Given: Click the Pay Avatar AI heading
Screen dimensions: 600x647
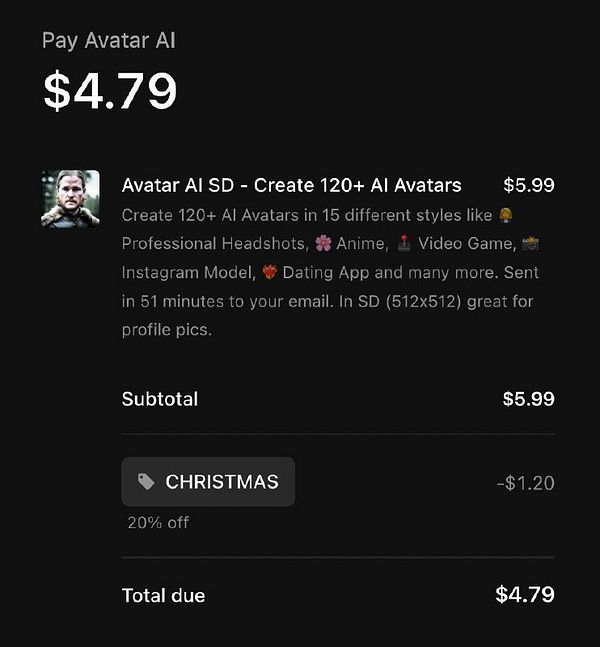Looking at the screenshot, I should click(109, 40).
